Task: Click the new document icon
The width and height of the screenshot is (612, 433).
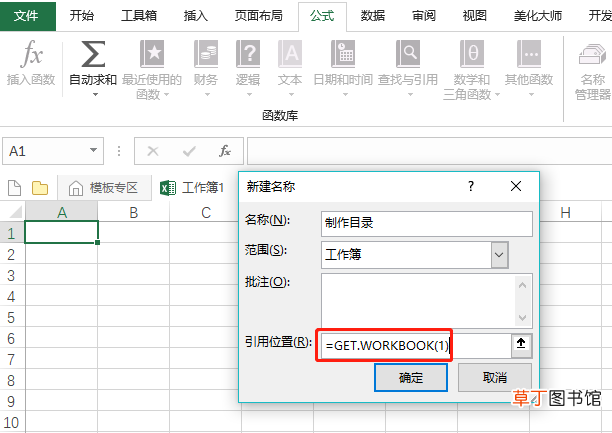Action: [x=14, y=188]
